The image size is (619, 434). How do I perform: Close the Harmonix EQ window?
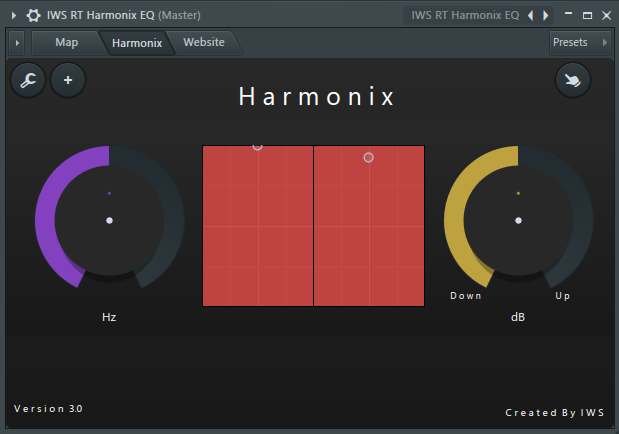coord(606,15)
